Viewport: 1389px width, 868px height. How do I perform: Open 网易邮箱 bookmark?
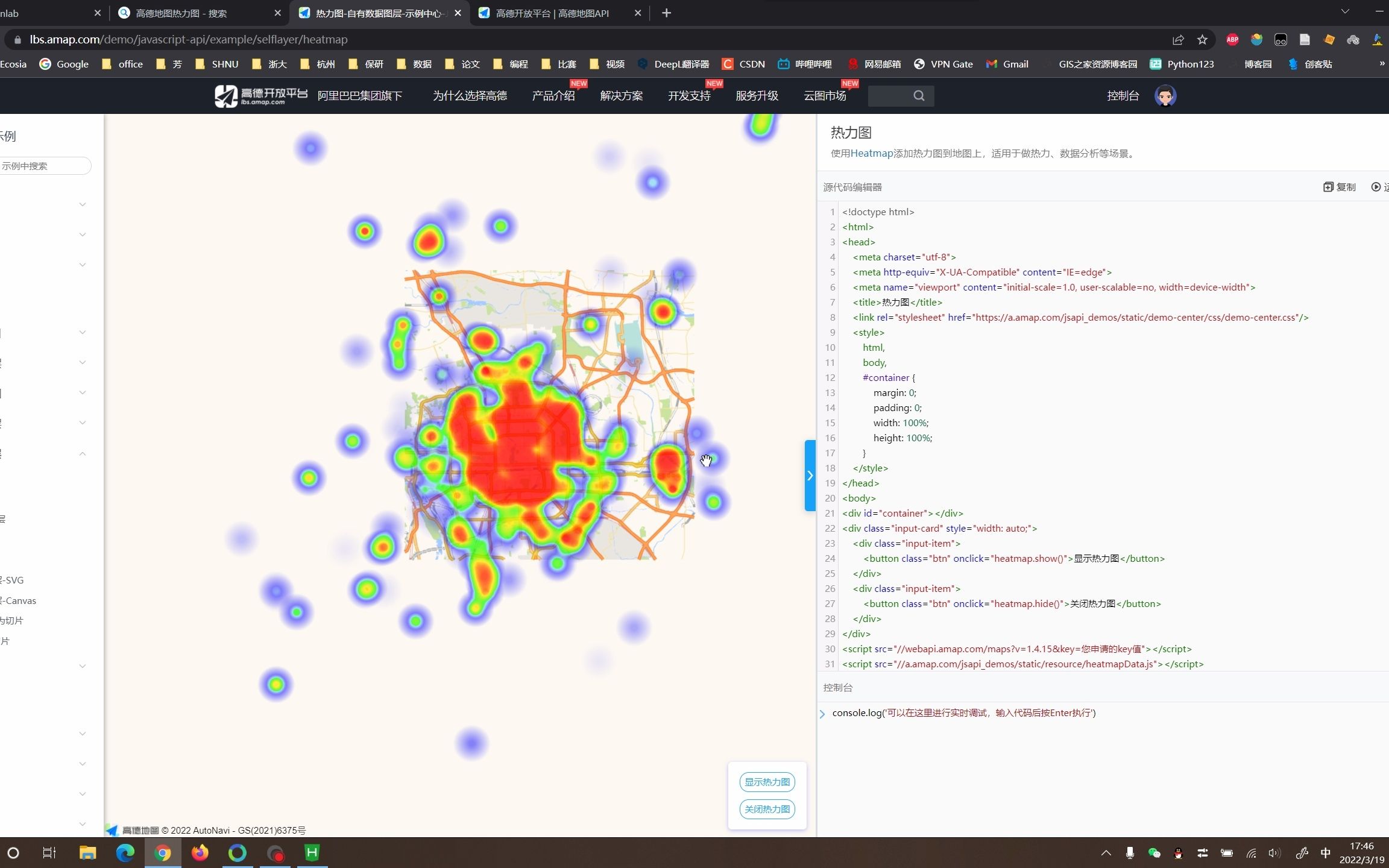(874, 64)
